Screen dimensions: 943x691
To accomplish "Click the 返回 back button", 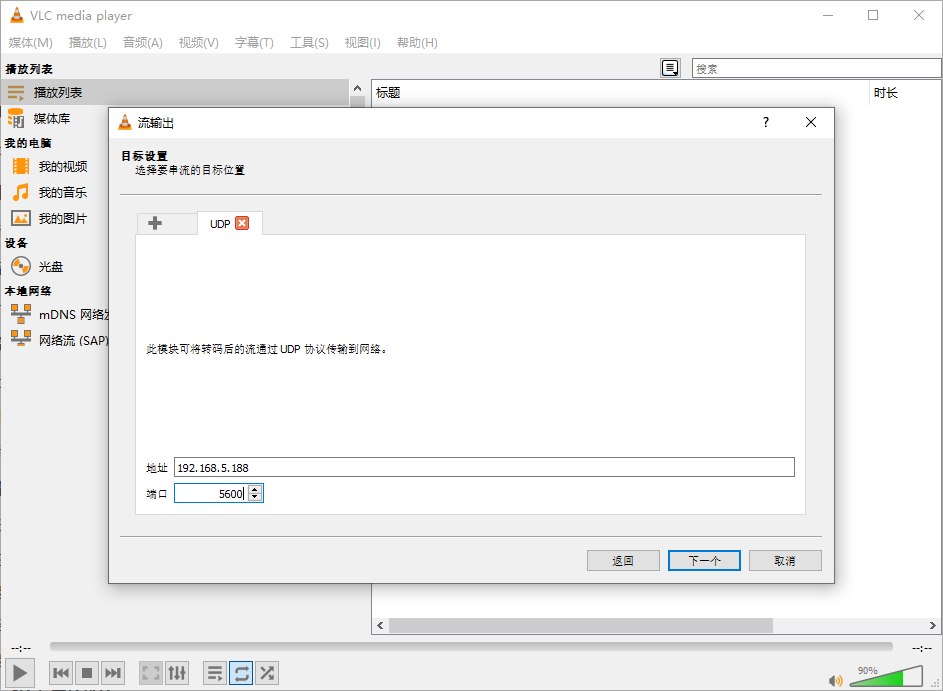I will 623,560.
